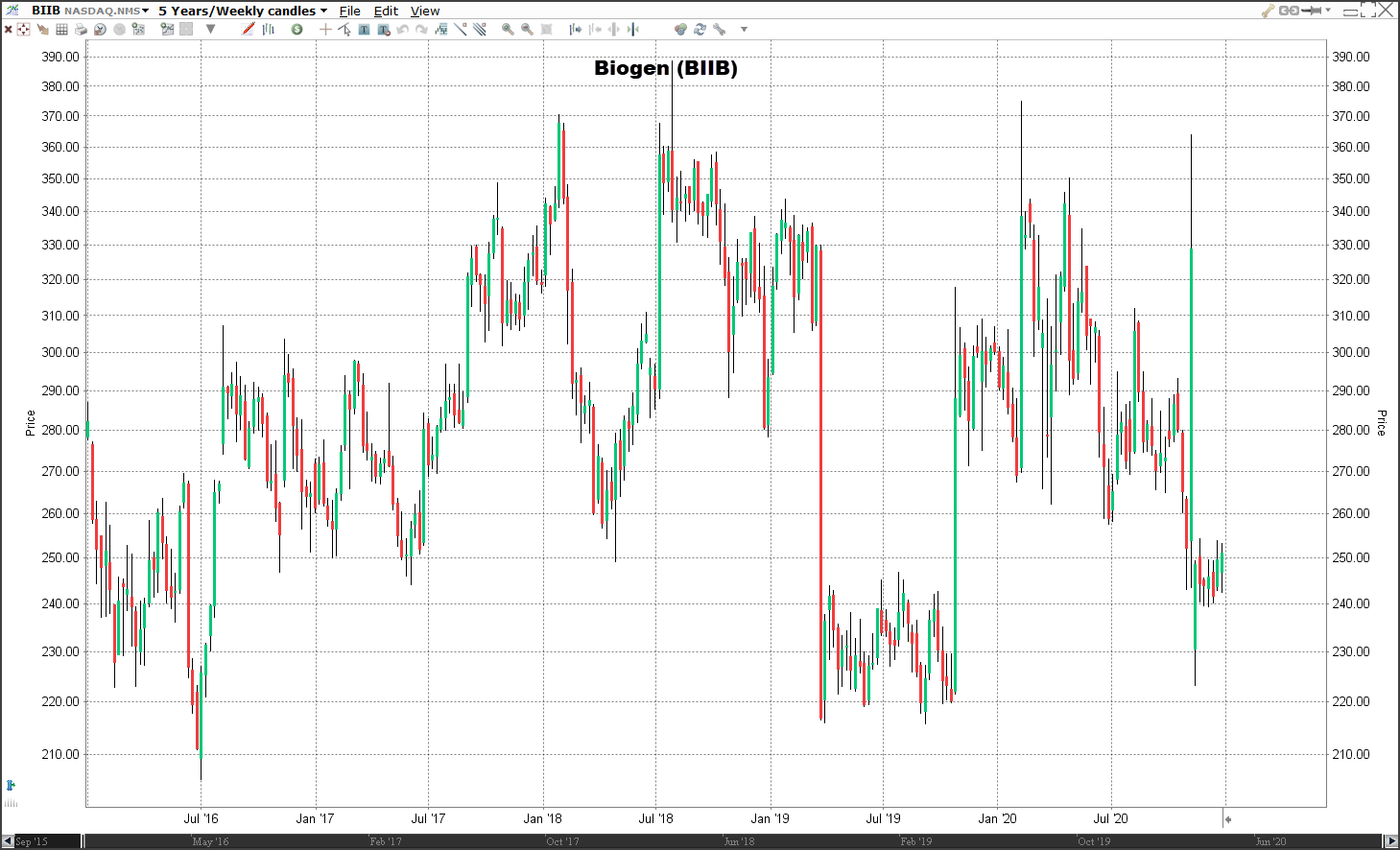Click the bar chart style icon
Viewport: 1400px width, 850px height.
(x=268, y=29)
